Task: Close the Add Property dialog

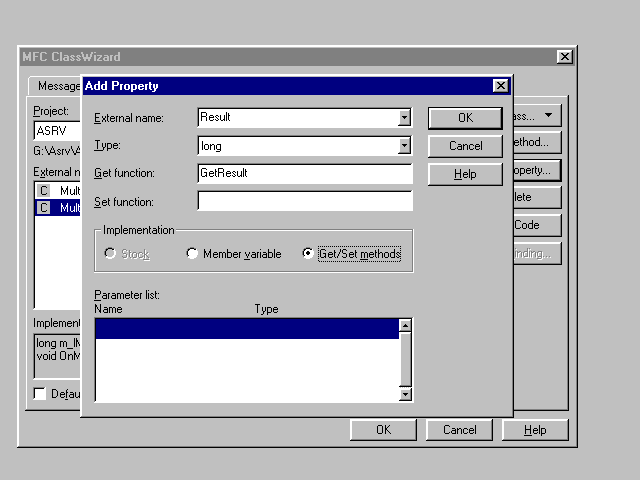Action: [x=500, y=86]
